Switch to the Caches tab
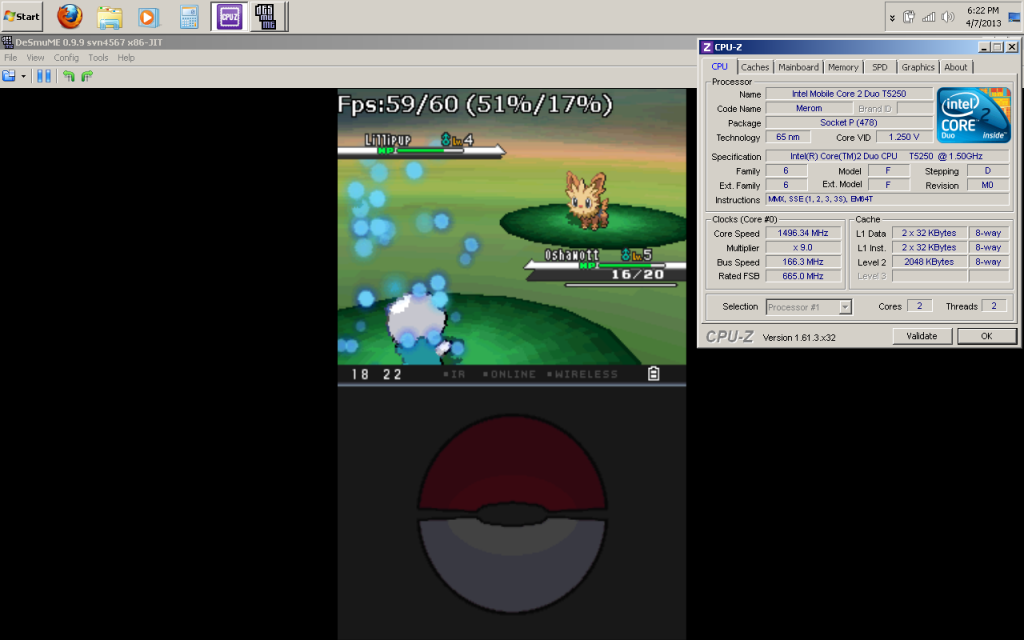 click(755, 67)
